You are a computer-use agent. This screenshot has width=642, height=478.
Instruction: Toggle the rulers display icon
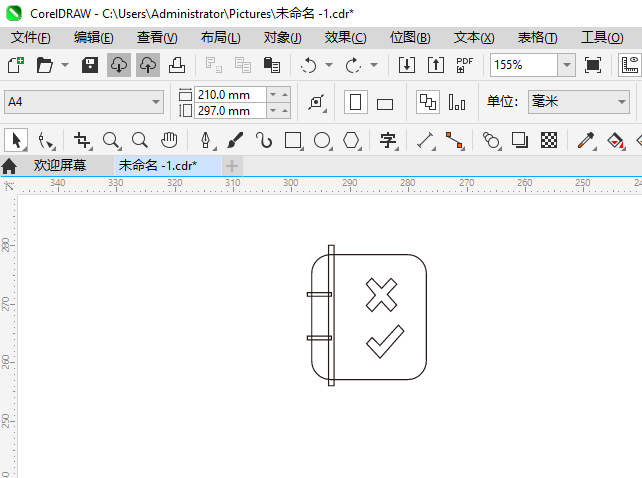tap(630, 65)
